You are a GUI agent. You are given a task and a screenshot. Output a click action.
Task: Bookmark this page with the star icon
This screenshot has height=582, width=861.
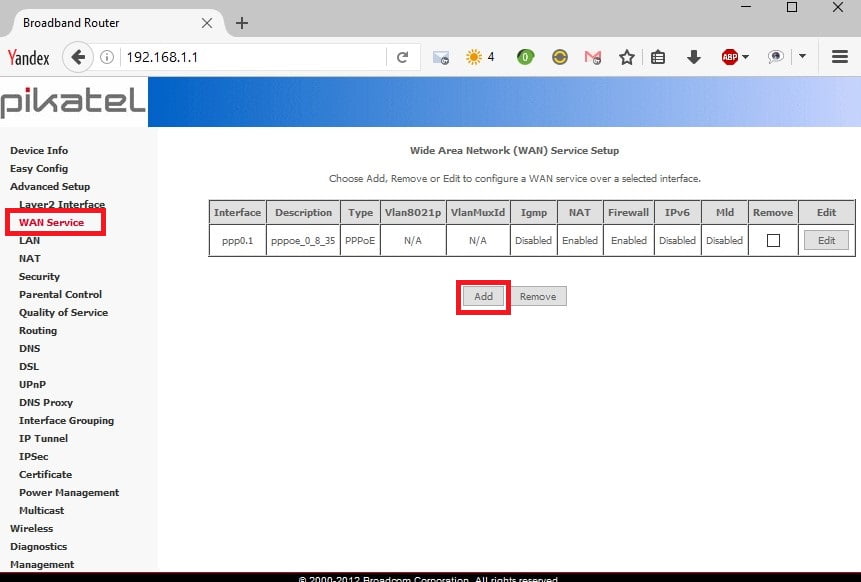[626, 57]
